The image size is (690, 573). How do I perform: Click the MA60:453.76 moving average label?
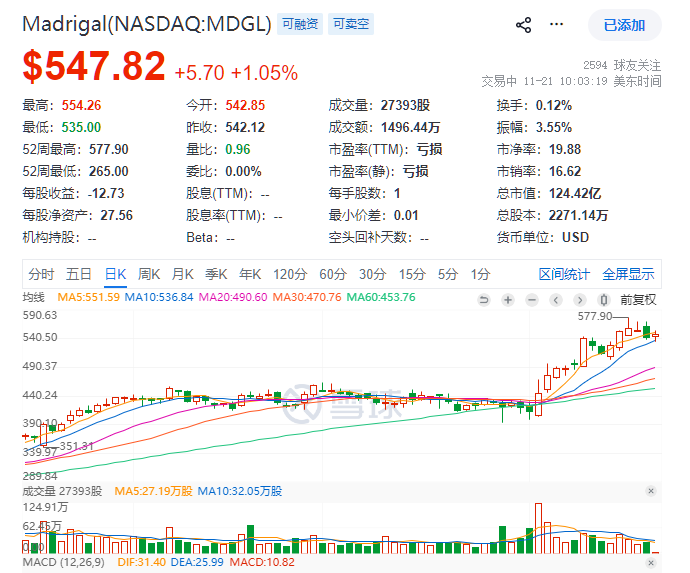[x=381, y=298]
